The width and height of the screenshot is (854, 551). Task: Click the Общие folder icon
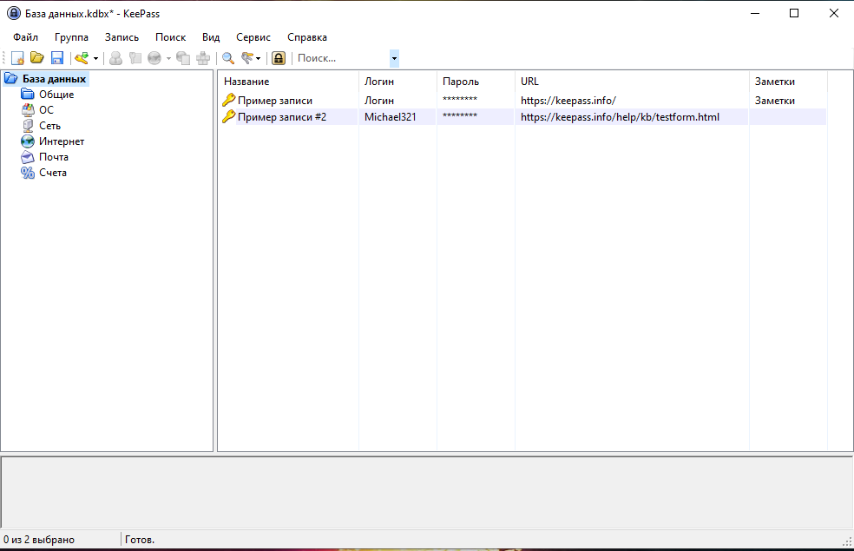click(x=28, y=94)
